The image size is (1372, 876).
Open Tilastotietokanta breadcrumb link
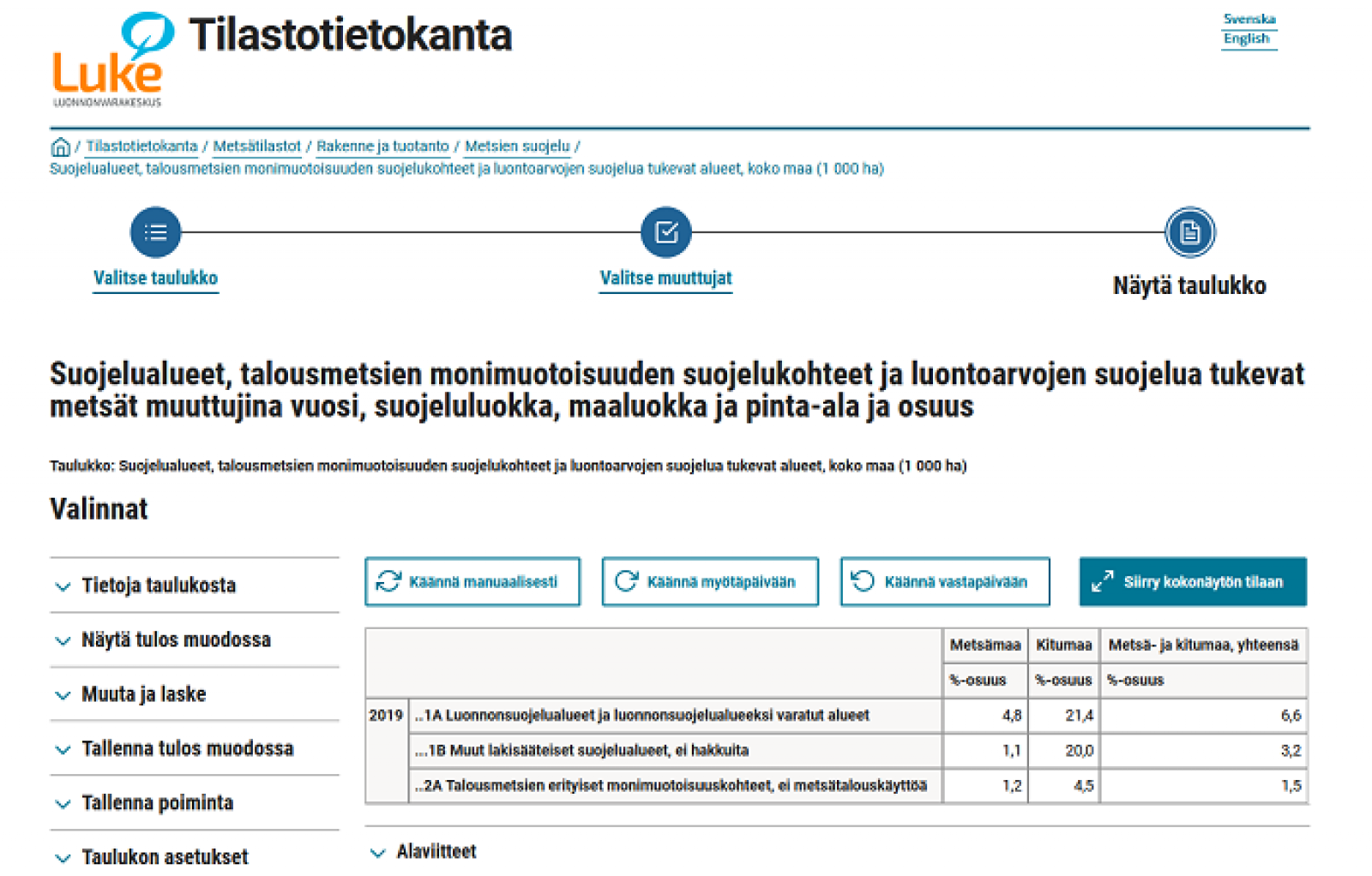tap(141, 147)
